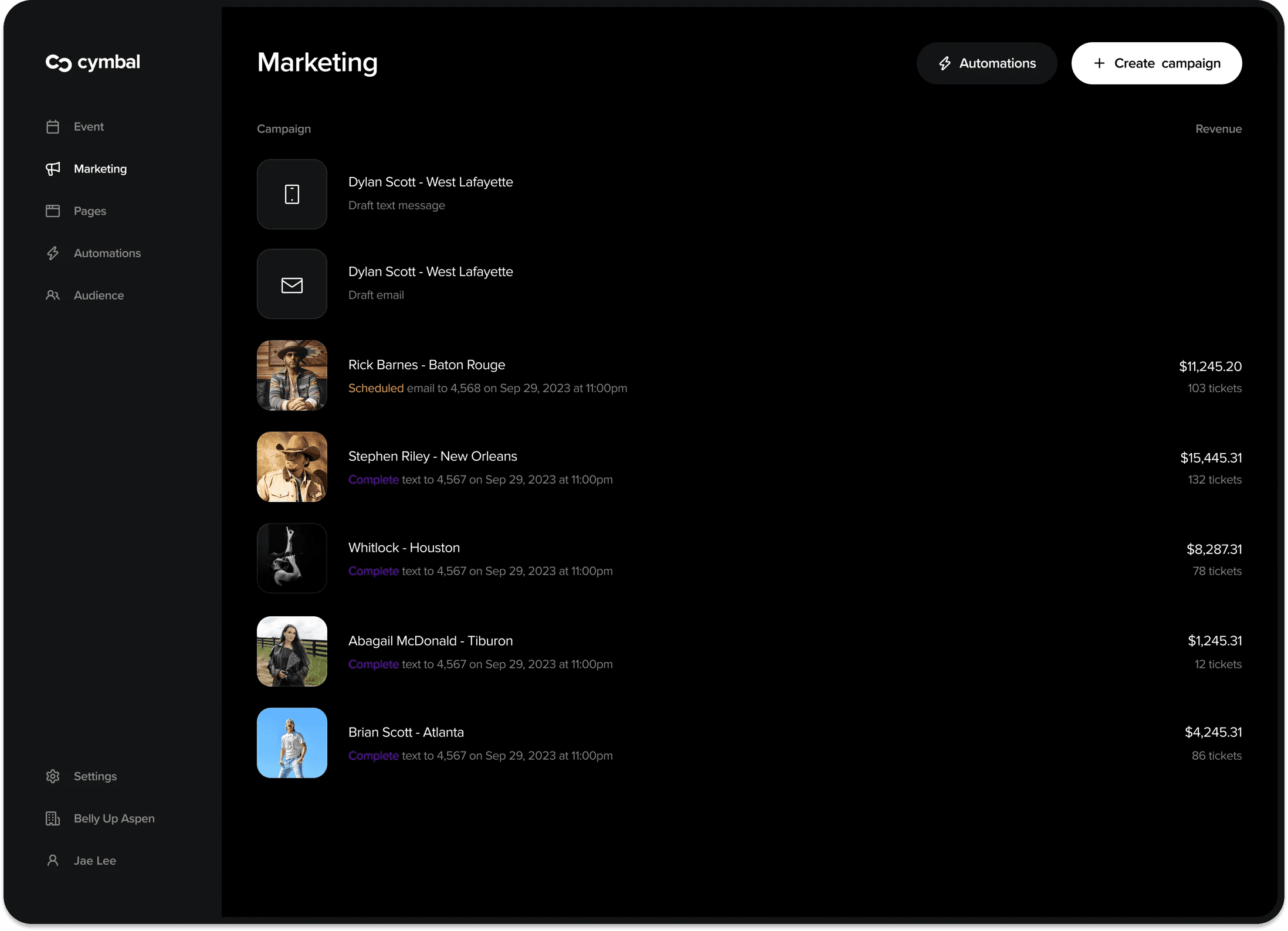Click the Brian Scott - Atlanta thumbnail
Viewport: 1288px width, 931px height.
pos(292,743)
